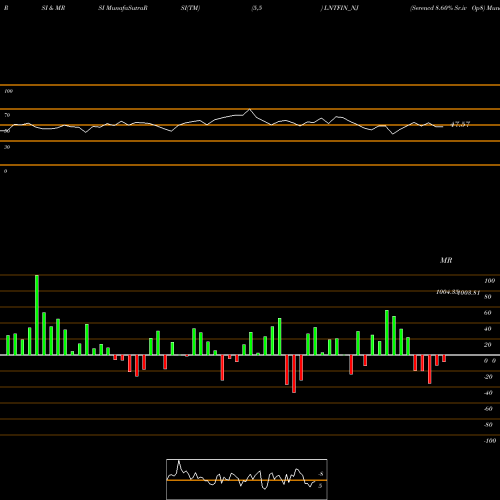The height and width of the screenshot is (500, 500).
Task: Click the 'SI MunafaSutraR' header text
Action: (123, 8)
